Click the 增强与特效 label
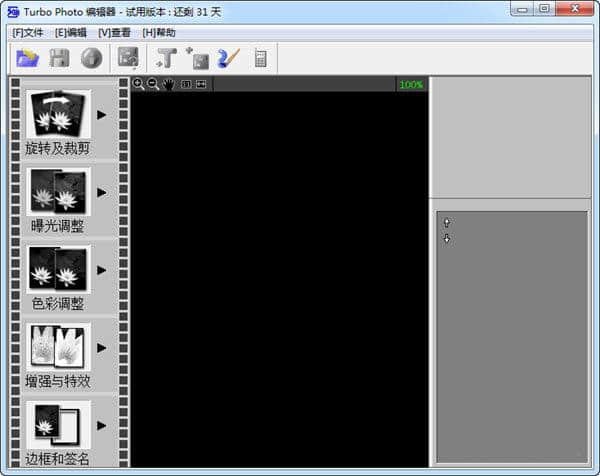600x476 pixels. [x=58, y=381]
